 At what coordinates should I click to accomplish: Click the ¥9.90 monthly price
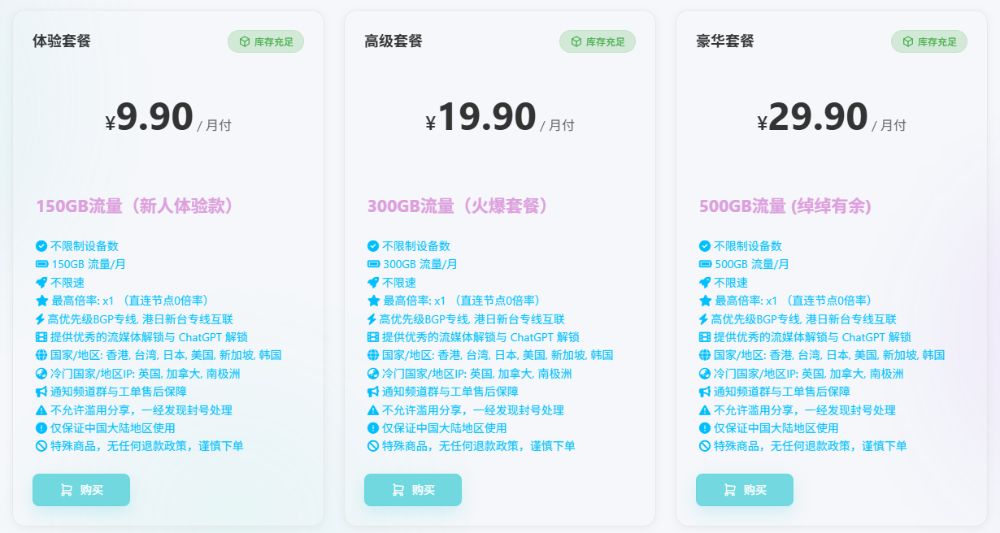click(150, 118)
